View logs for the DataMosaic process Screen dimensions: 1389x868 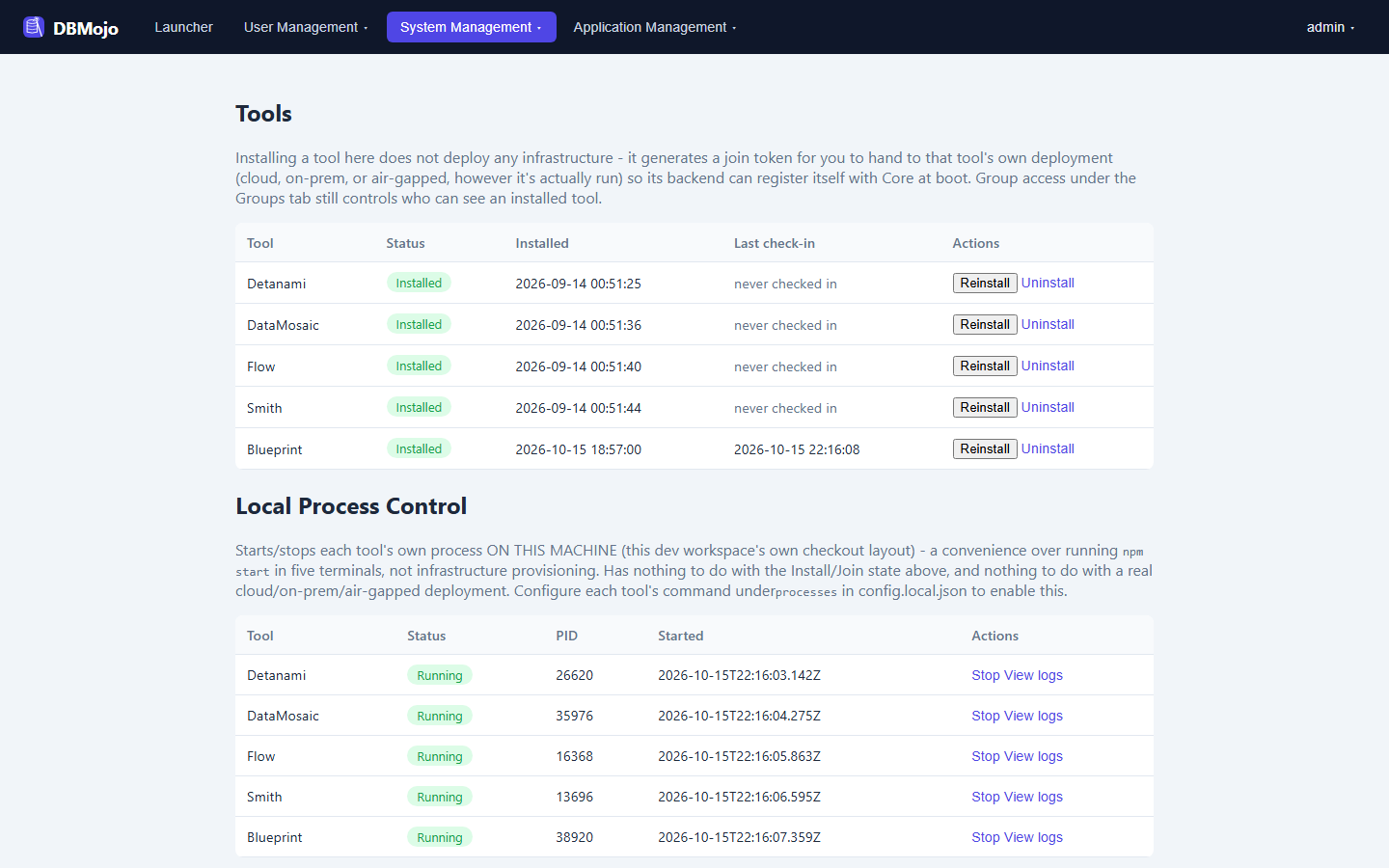click(1033, 716)
